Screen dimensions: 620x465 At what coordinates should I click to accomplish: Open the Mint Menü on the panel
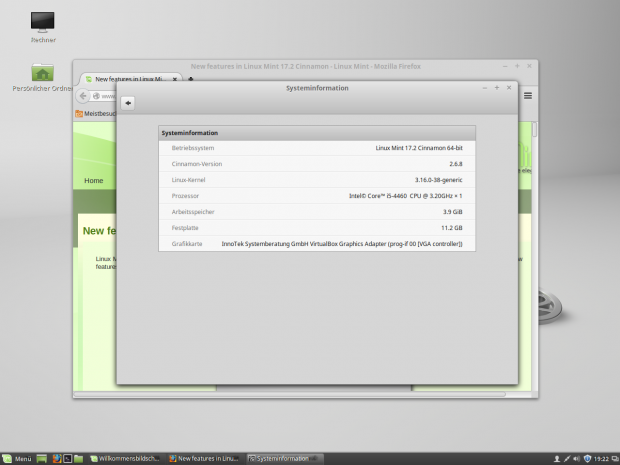tap(17, 459)
